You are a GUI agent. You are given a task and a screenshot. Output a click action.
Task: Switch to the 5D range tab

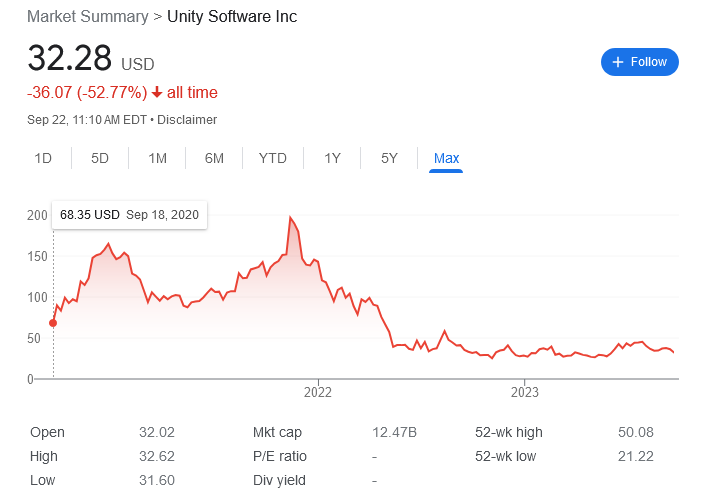100,158
